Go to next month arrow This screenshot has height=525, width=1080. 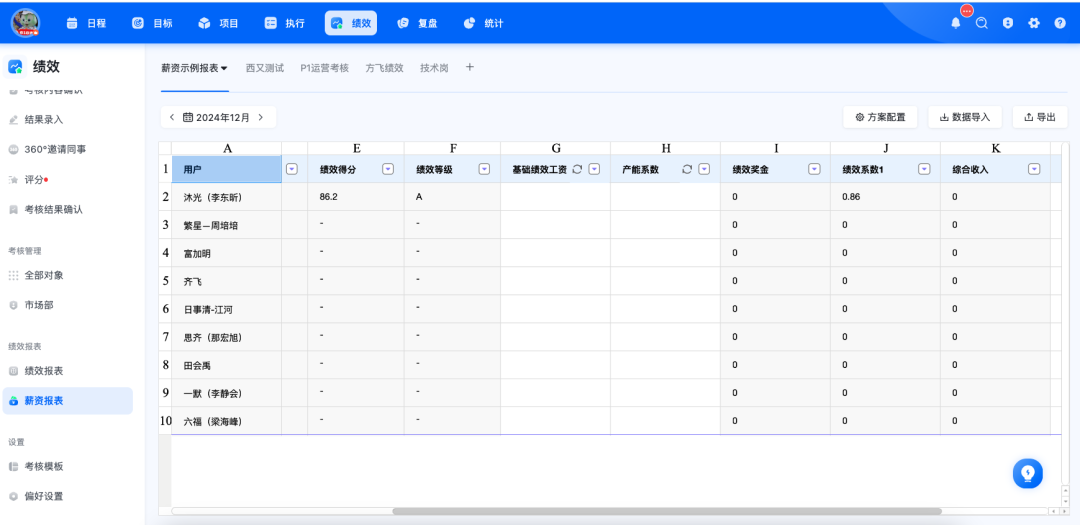coord(260,117)
